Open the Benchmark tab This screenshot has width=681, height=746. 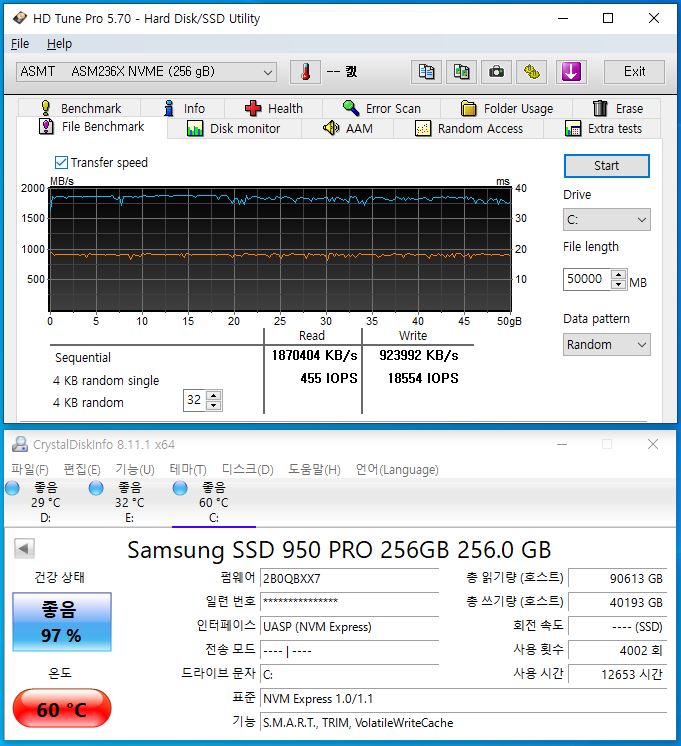pos(80,108)
